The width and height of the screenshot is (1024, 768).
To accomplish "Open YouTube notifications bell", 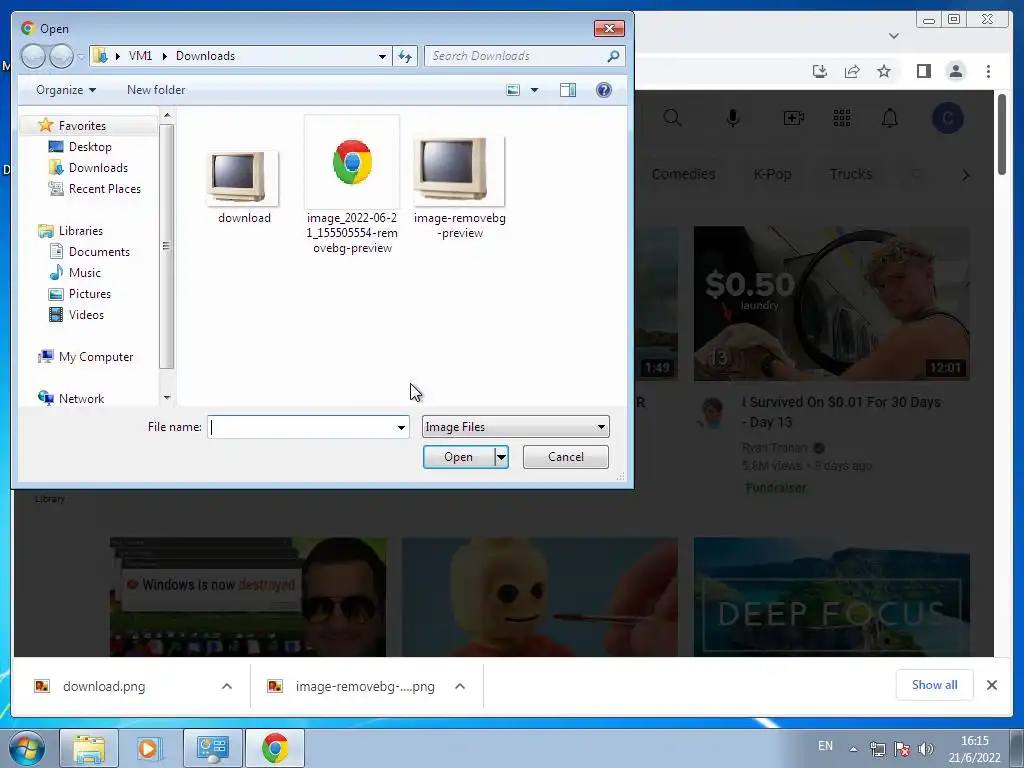I will [889, 118].
